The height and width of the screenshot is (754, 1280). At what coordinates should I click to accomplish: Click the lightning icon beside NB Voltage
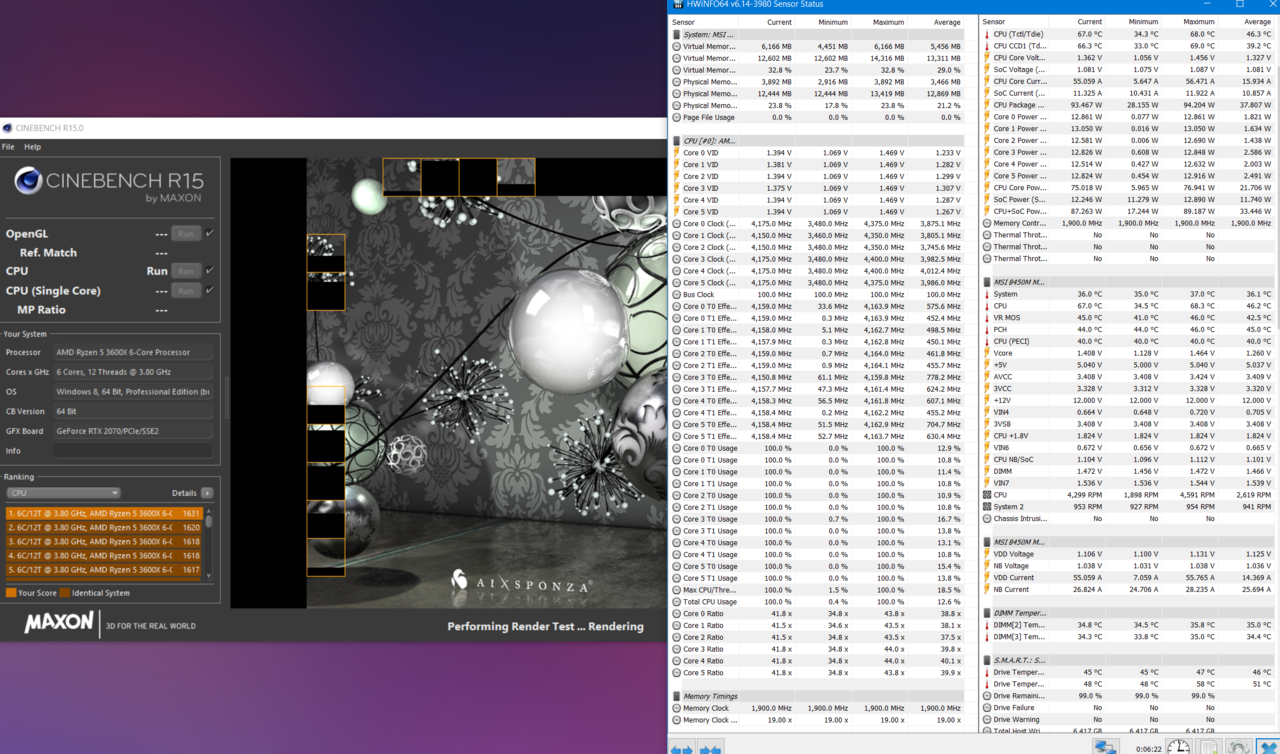coord(987,566)
